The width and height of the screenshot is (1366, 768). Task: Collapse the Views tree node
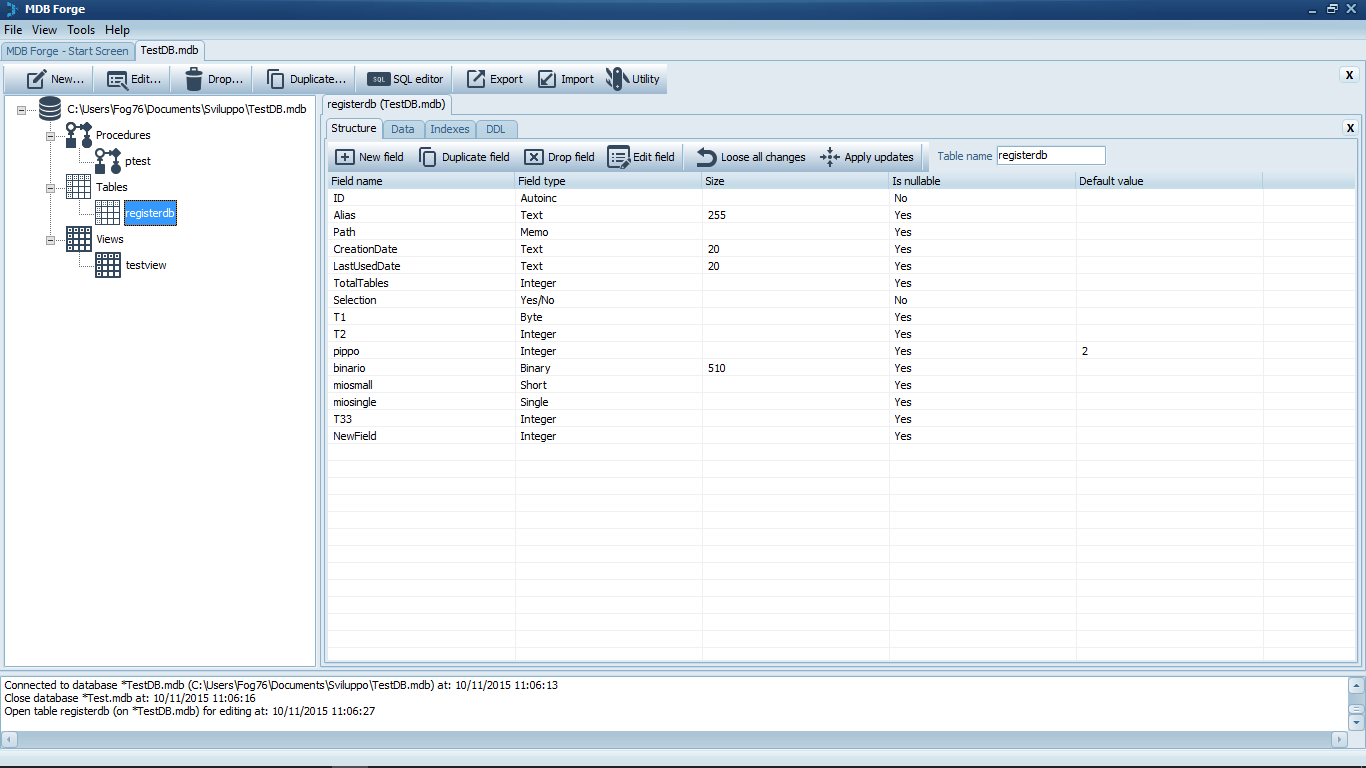point(50,240)
